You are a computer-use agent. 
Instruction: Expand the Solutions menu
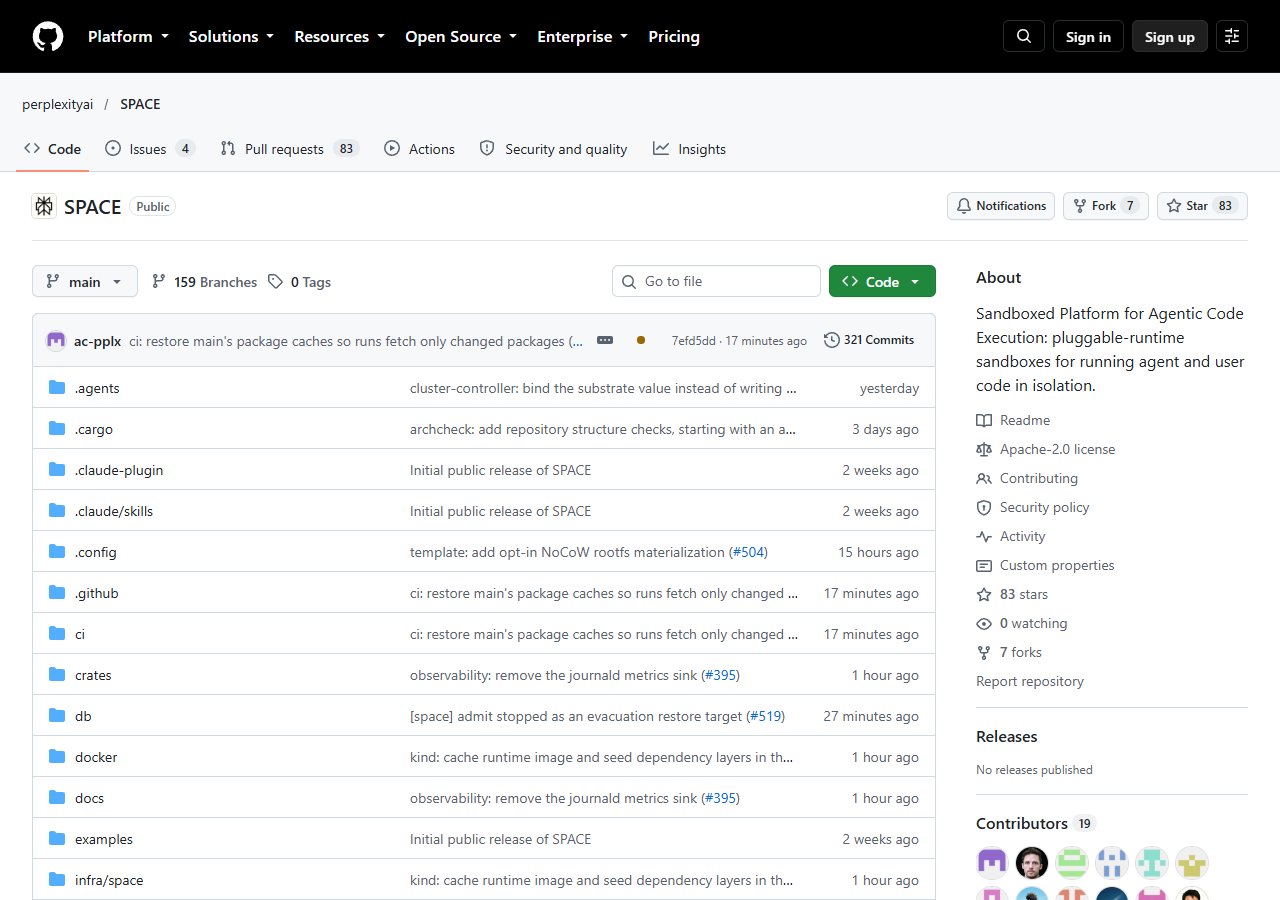pos(231,37)
